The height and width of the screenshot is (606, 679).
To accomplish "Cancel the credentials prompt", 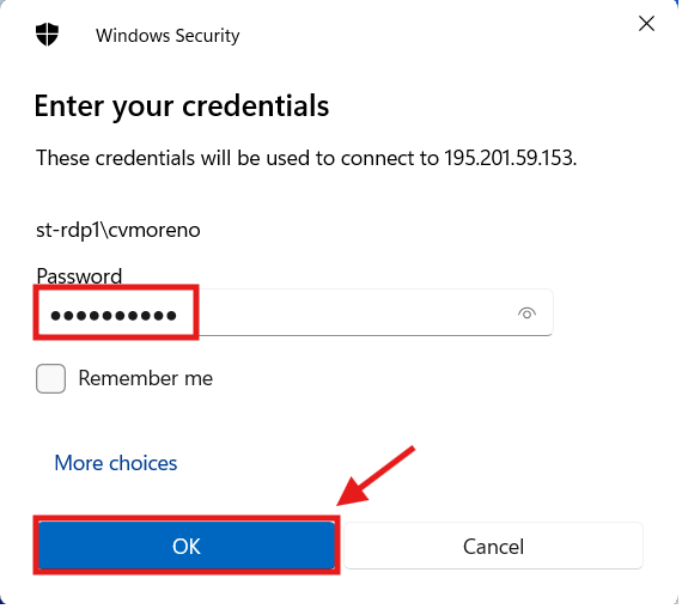I will (x=493, y=546).
